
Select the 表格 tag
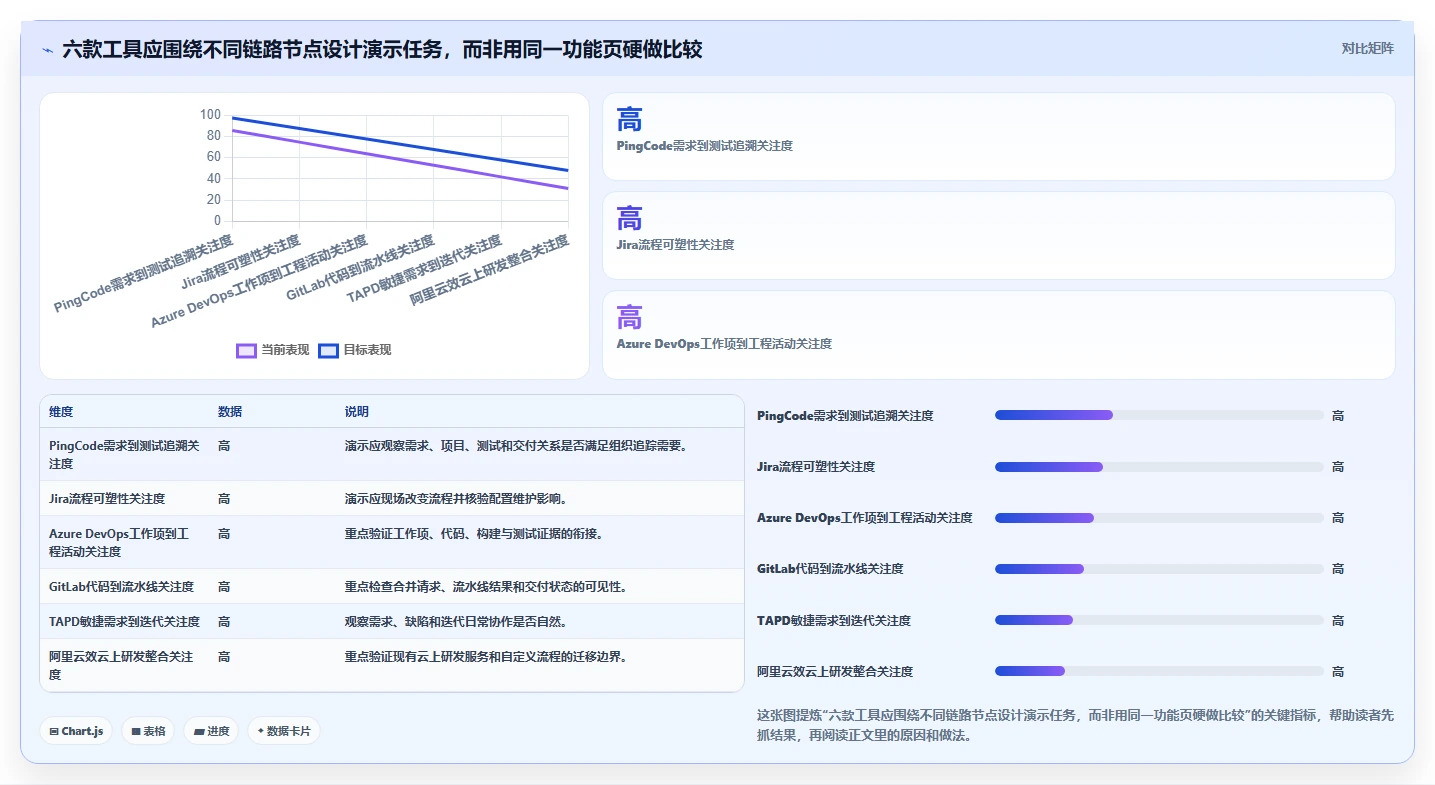click(x=148, y=731)
